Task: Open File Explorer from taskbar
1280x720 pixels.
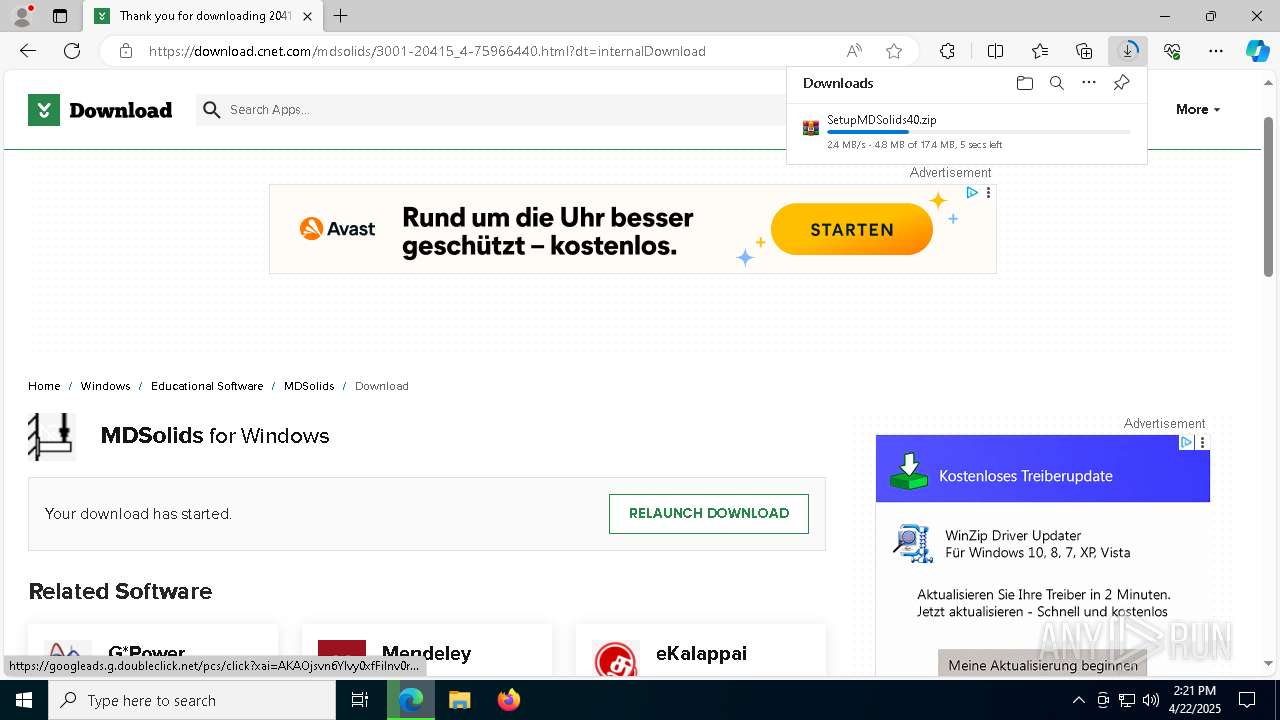Action: click(x=459, y=700)
